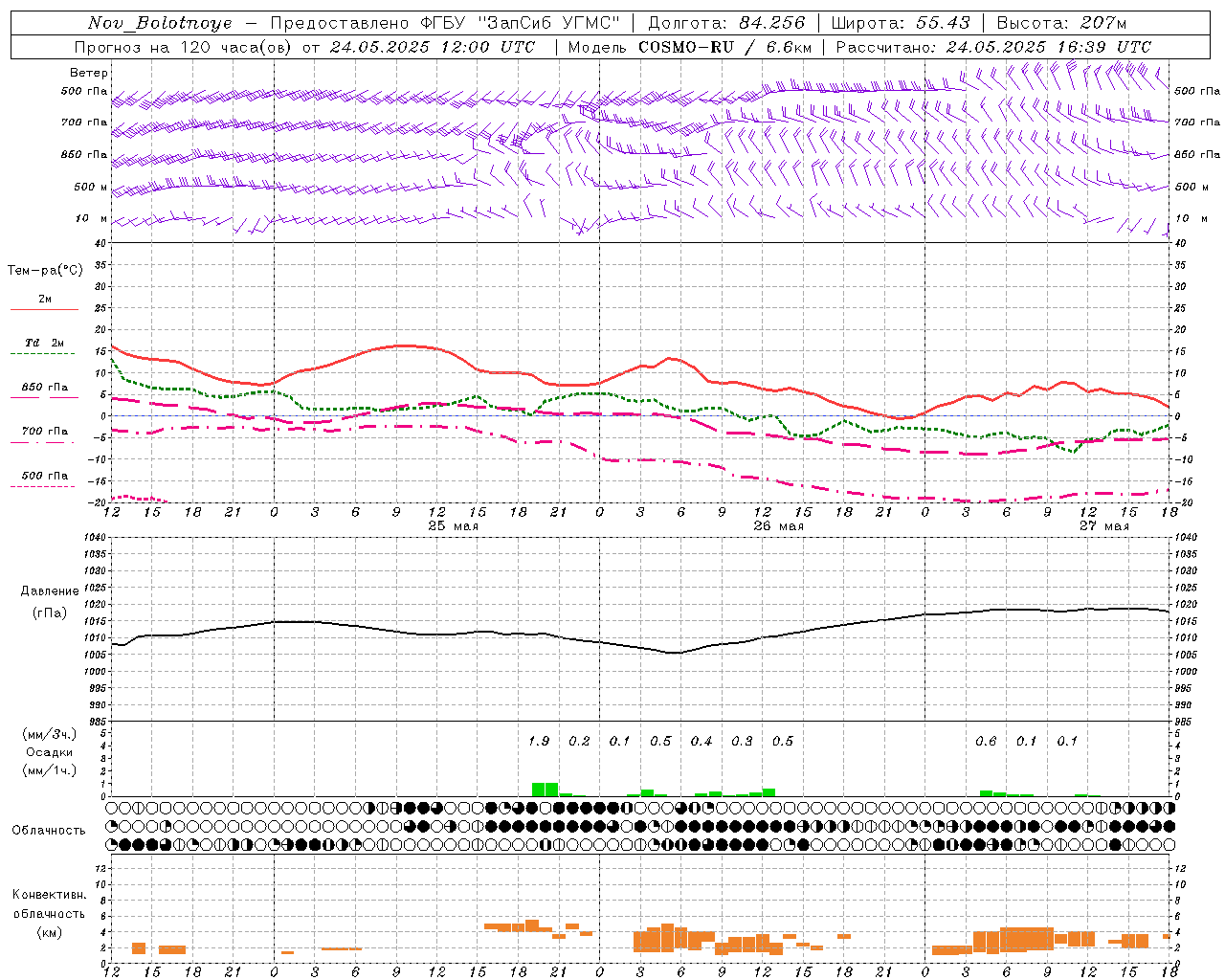Viewport: 1225px width, 980px height.
Task: Click the (км) unit under облачность
Action: click(x=50, y=931)
